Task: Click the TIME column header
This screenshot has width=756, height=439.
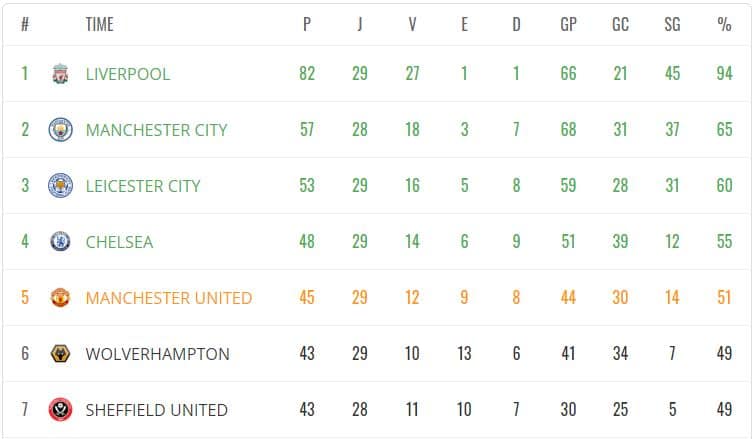Action: point(100,24)
